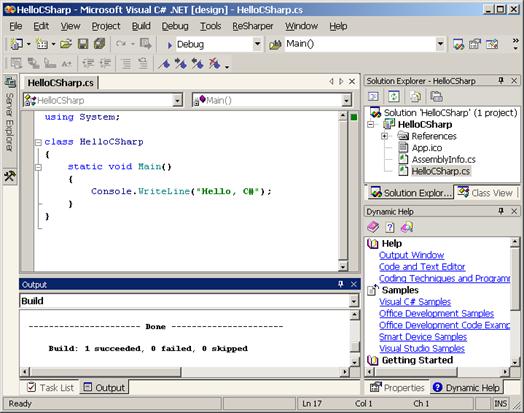
Task: Click the Properties icon in Solution Explorer toolbar
Action: click(436, 97)
